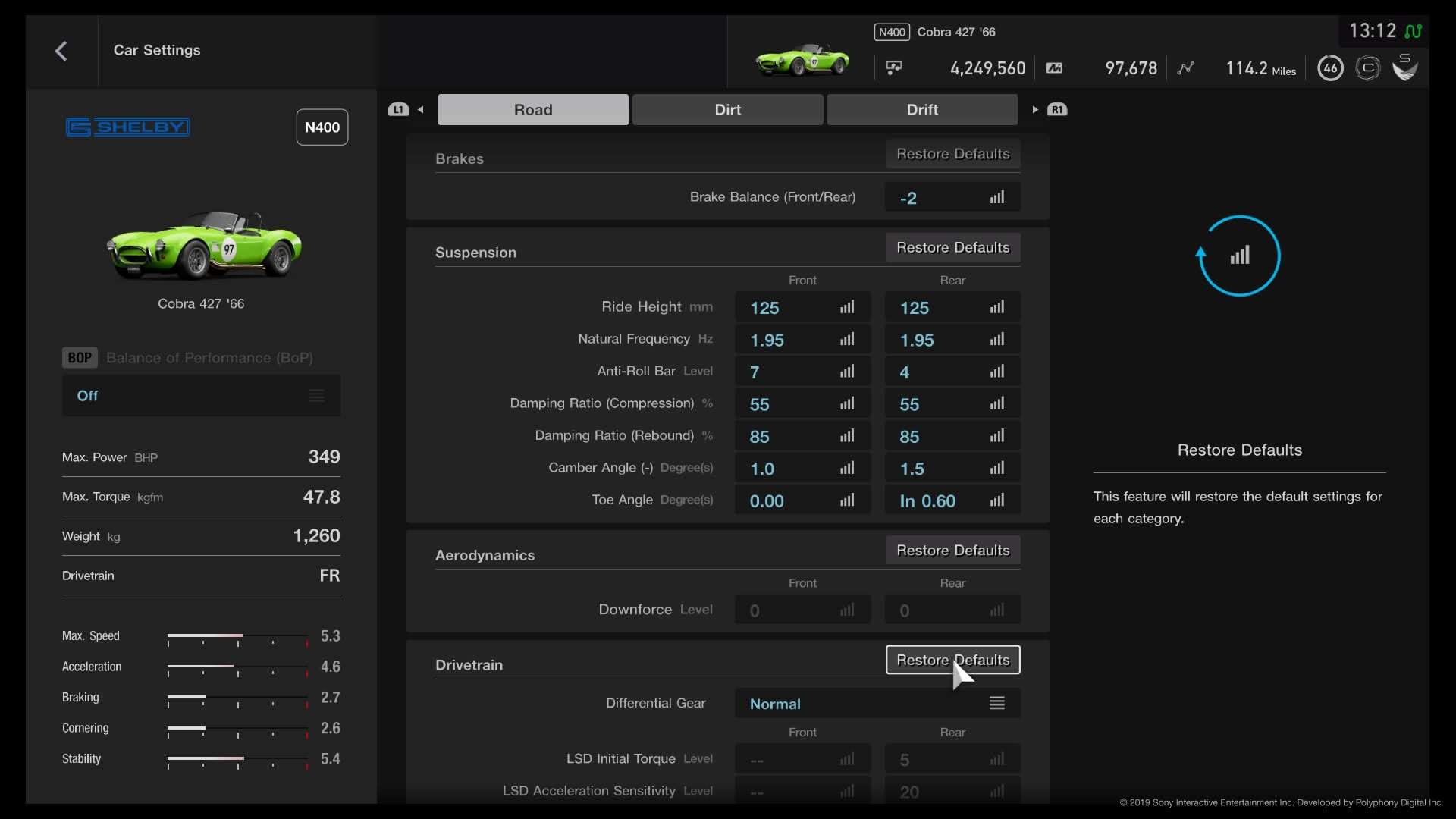Switch to the Dirt settings tab

[x=728, y=110]
